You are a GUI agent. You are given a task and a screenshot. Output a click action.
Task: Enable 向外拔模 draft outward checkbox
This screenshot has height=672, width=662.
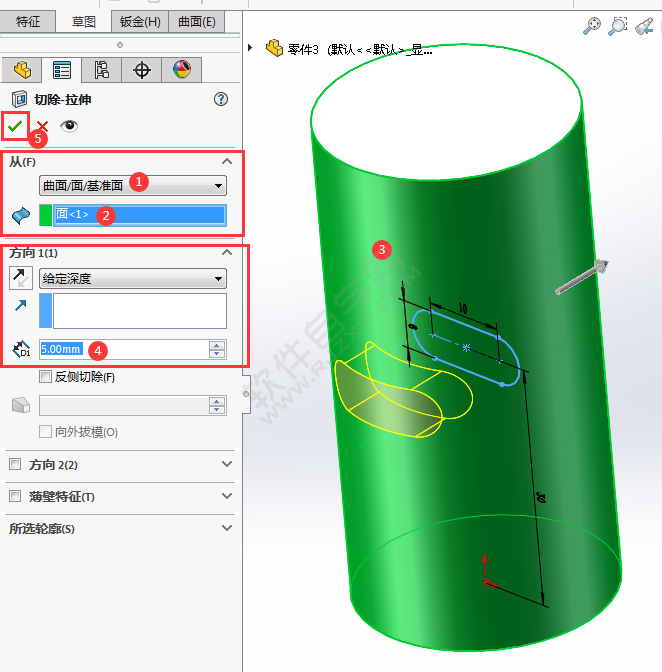pyautogui.click(x=45, y=431)
